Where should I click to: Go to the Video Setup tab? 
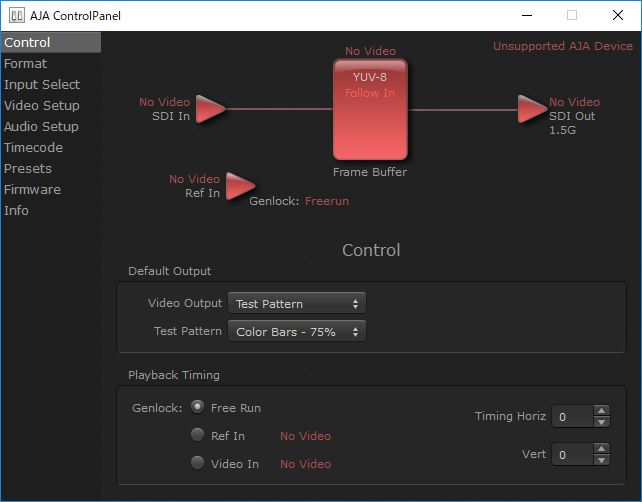click(x=51, y=105)
